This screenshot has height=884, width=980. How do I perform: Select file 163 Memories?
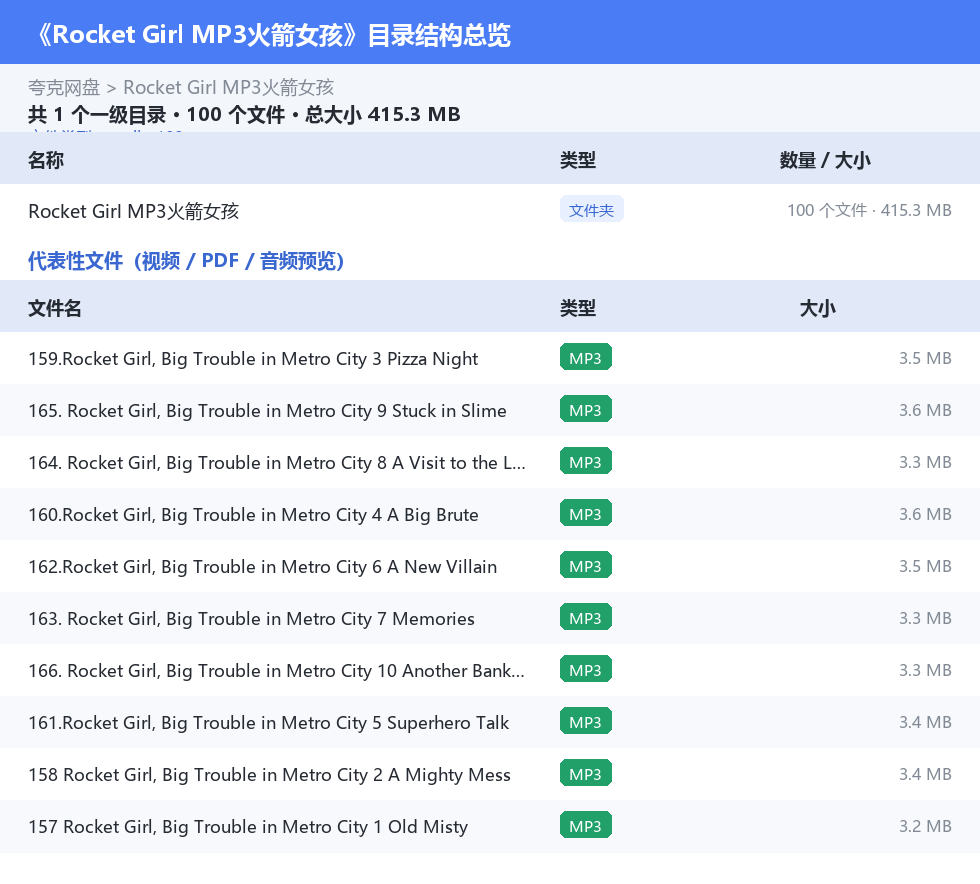point(251,618)
